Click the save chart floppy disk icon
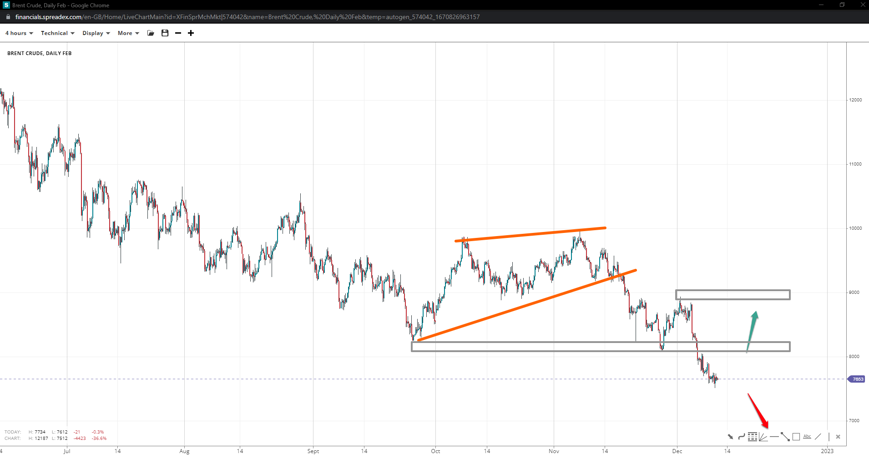The image size is (869, 459). [165, 33]
